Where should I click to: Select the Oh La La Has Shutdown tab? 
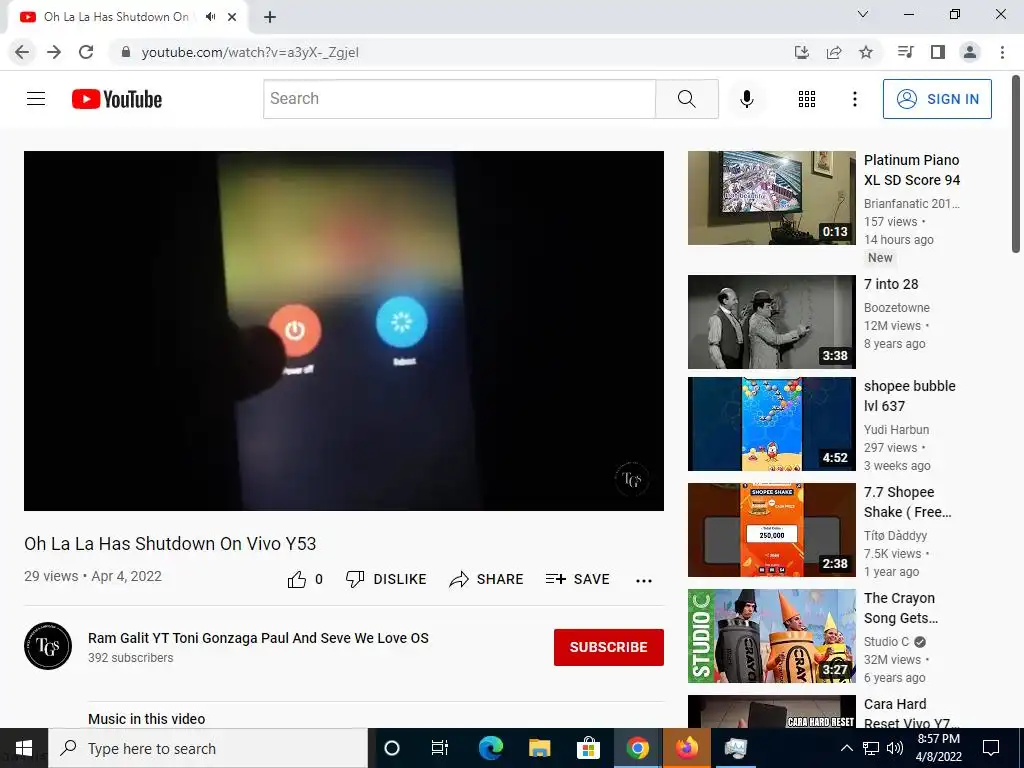[127, 17]
